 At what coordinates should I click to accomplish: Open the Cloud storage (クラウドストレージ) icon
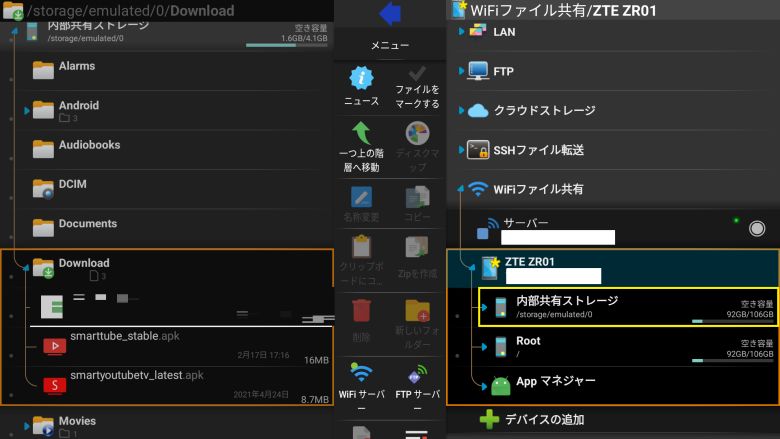click(478, 110)
